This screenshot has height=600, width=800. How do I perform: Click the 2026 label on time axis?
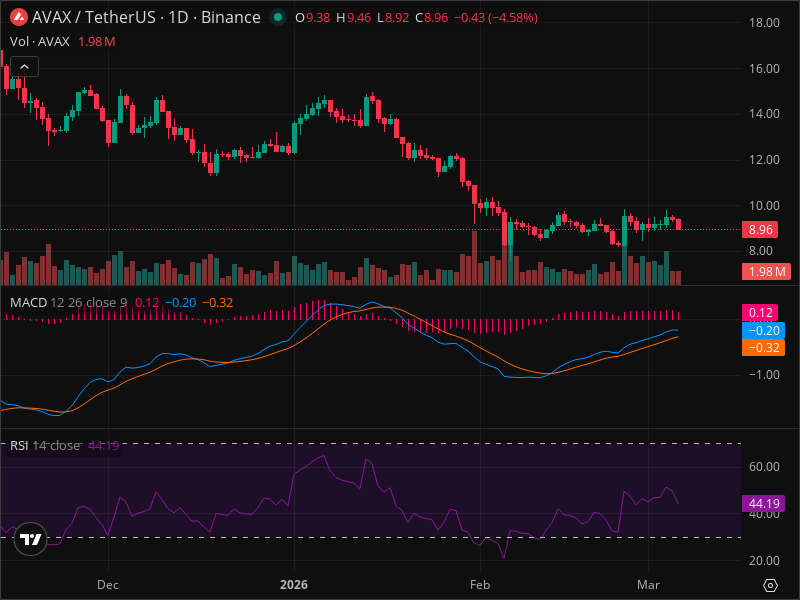click(x=294, y=585)
